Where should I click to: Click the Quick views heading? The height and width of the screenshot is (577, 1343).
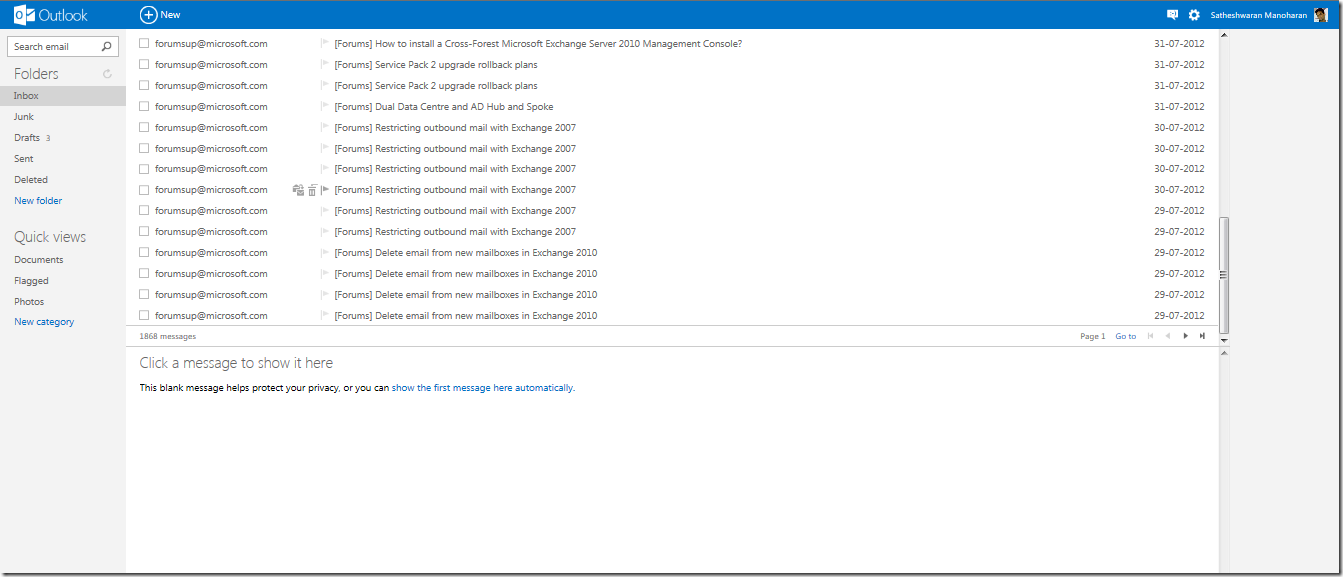tap(50, 237)
